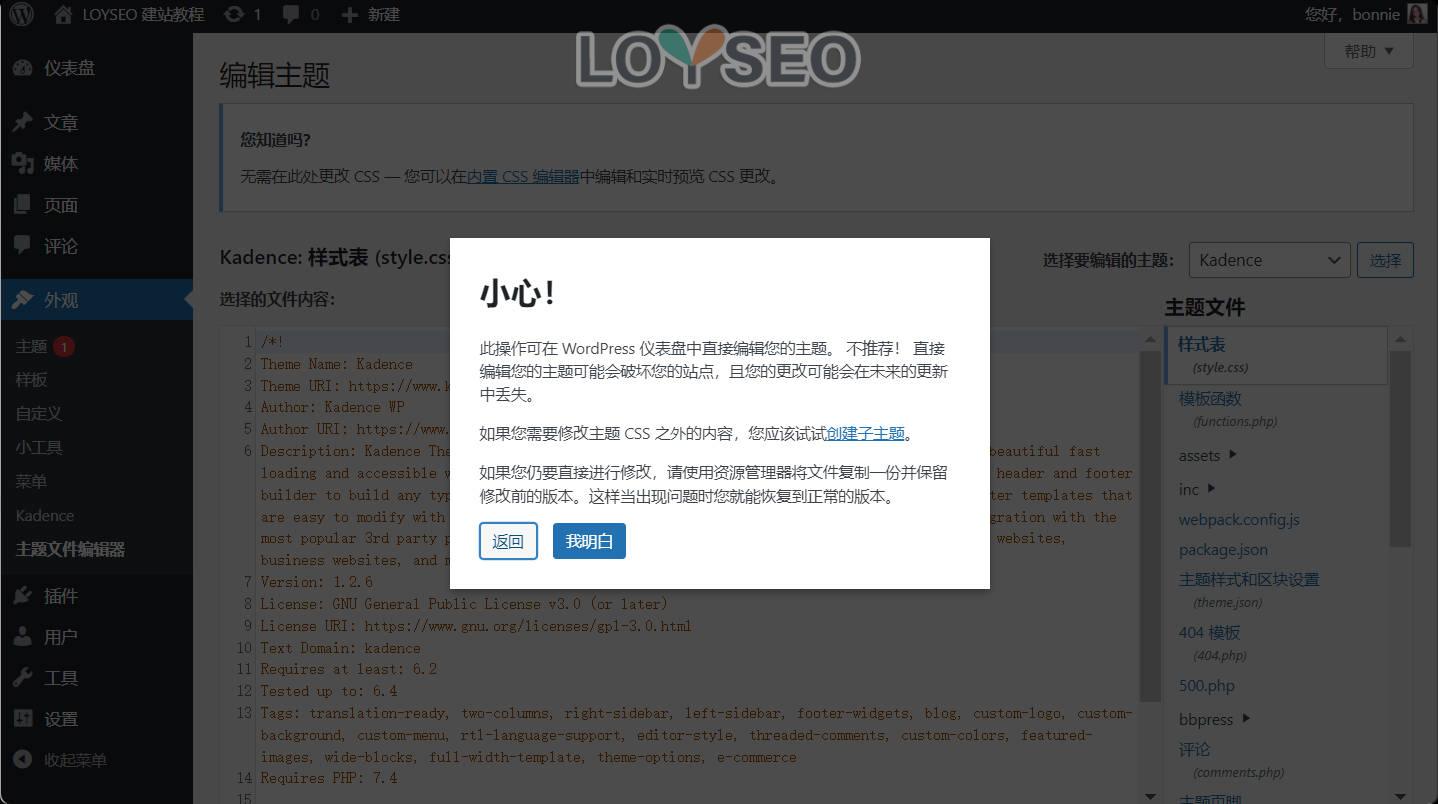The image size is (1438, 804).
Task: Click the theme files list scrollbar
Action: coord(1401,449)
